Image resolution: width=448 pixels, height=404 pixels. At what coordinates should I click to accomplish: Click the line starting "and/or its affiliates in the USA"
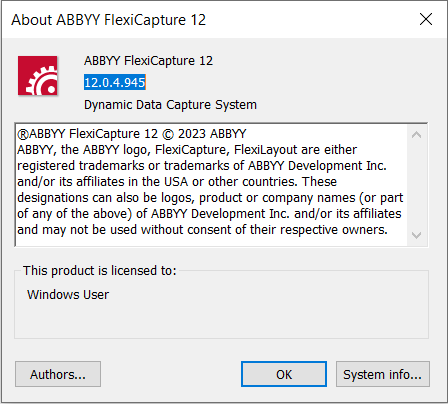[x=177, y=182]
